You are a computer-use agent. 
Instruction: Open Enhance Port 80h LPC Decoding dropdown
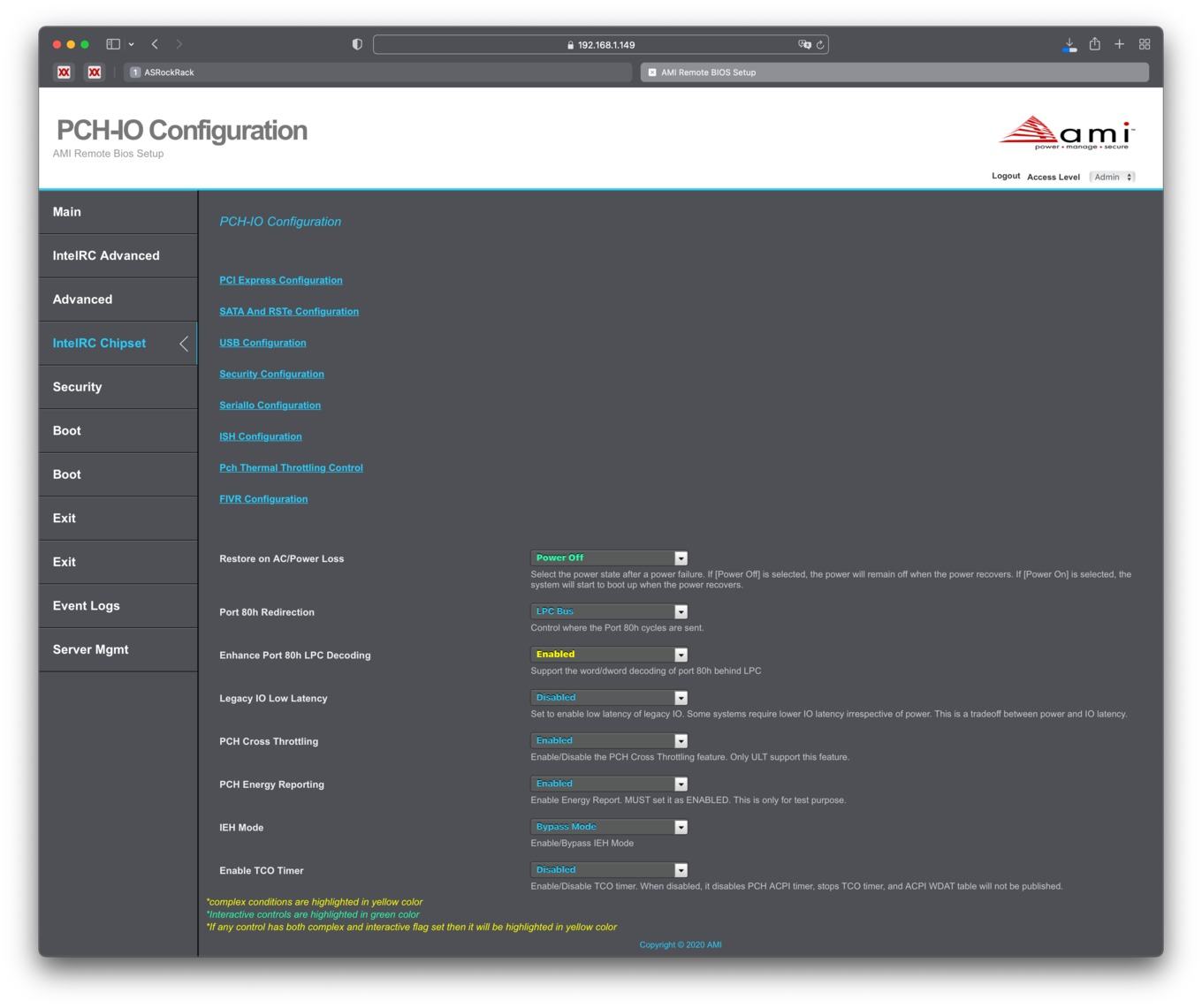(x=609, y=655)
